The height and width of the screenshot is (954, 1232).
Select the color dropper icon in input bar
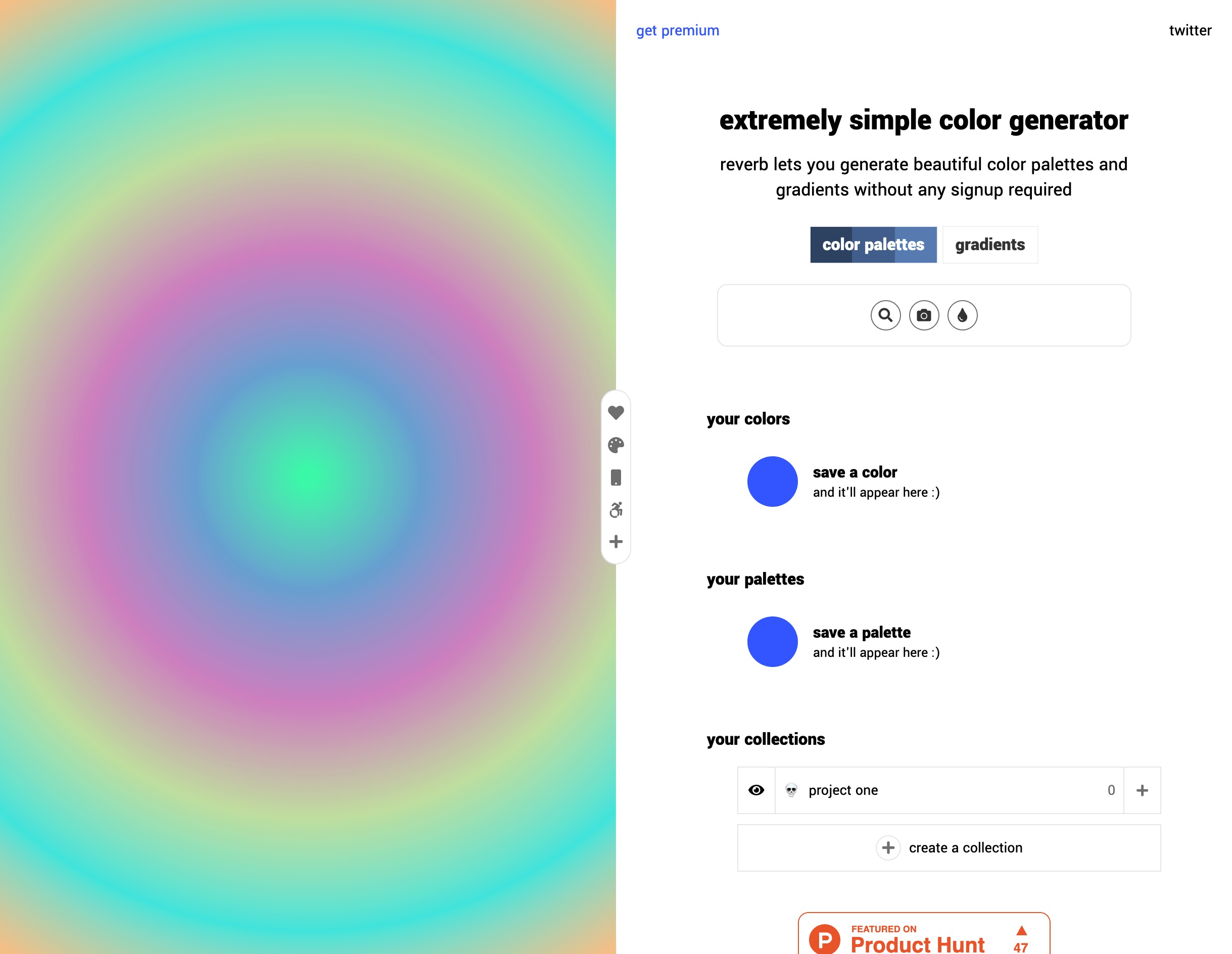(961, 314)
